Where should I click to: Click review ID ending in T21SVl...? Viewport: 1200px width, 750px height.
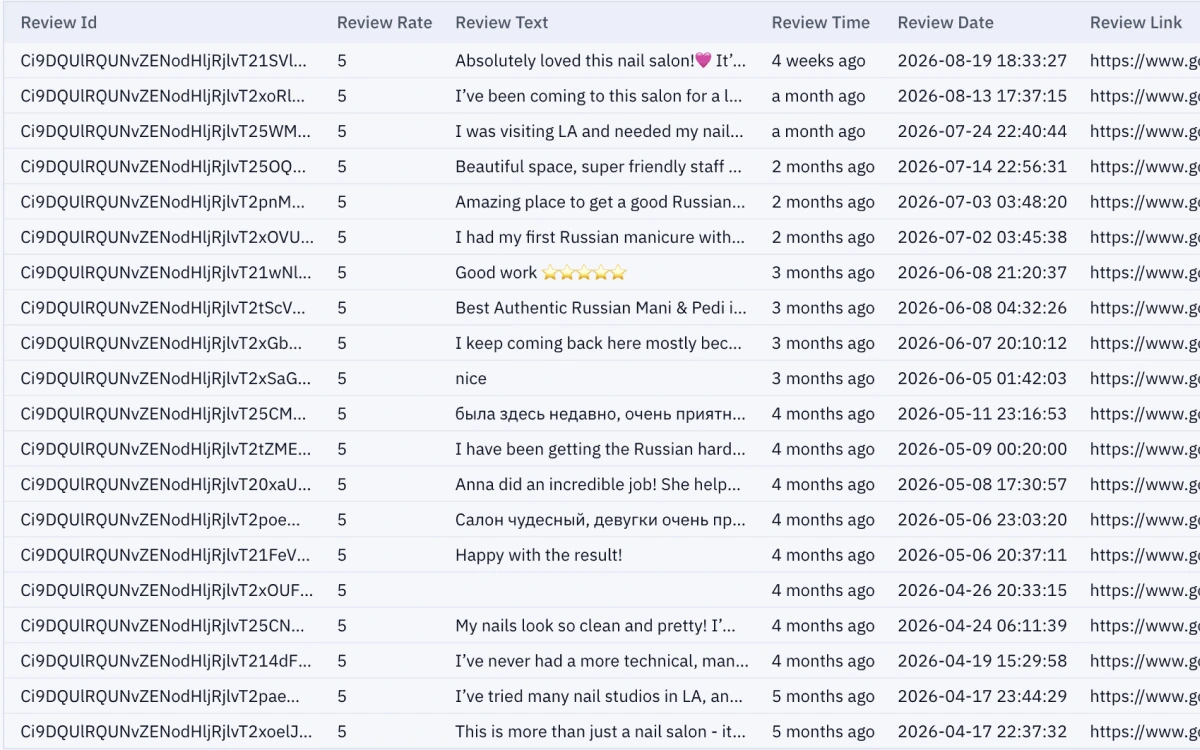[x=164, y=61]
